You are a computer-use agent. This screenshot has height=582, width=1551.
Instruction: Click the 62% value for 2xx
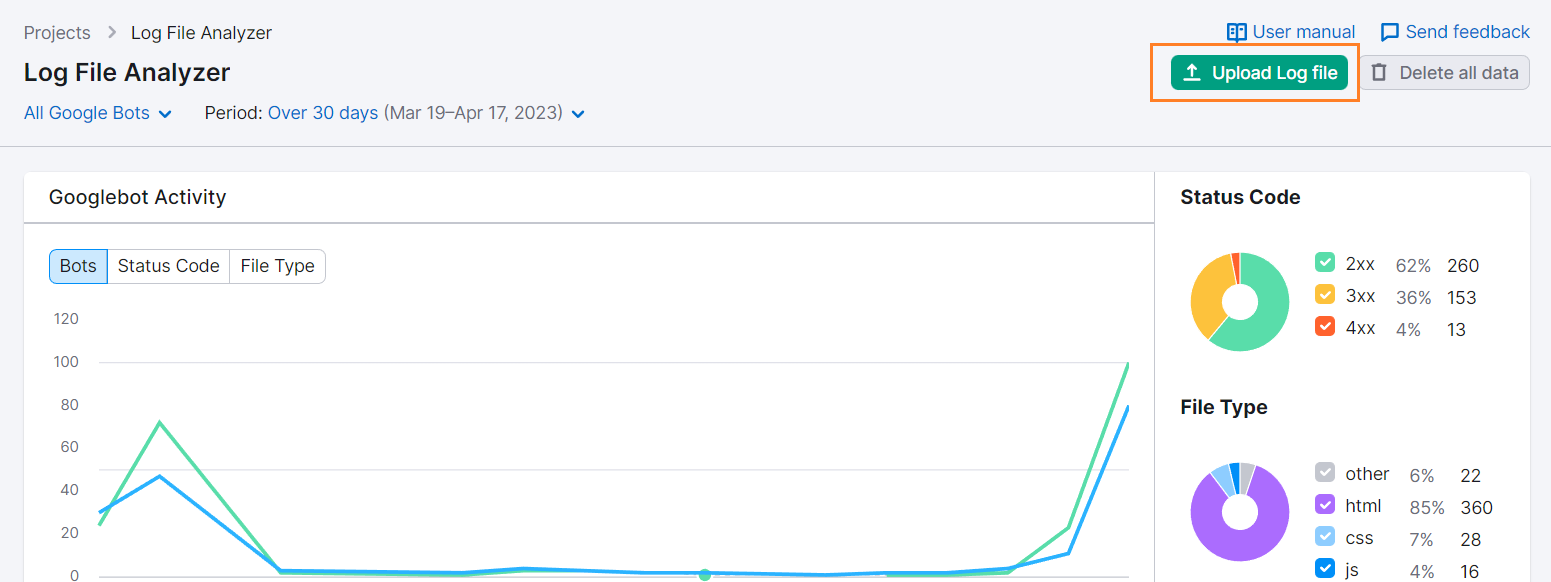tap(1414, 266)
